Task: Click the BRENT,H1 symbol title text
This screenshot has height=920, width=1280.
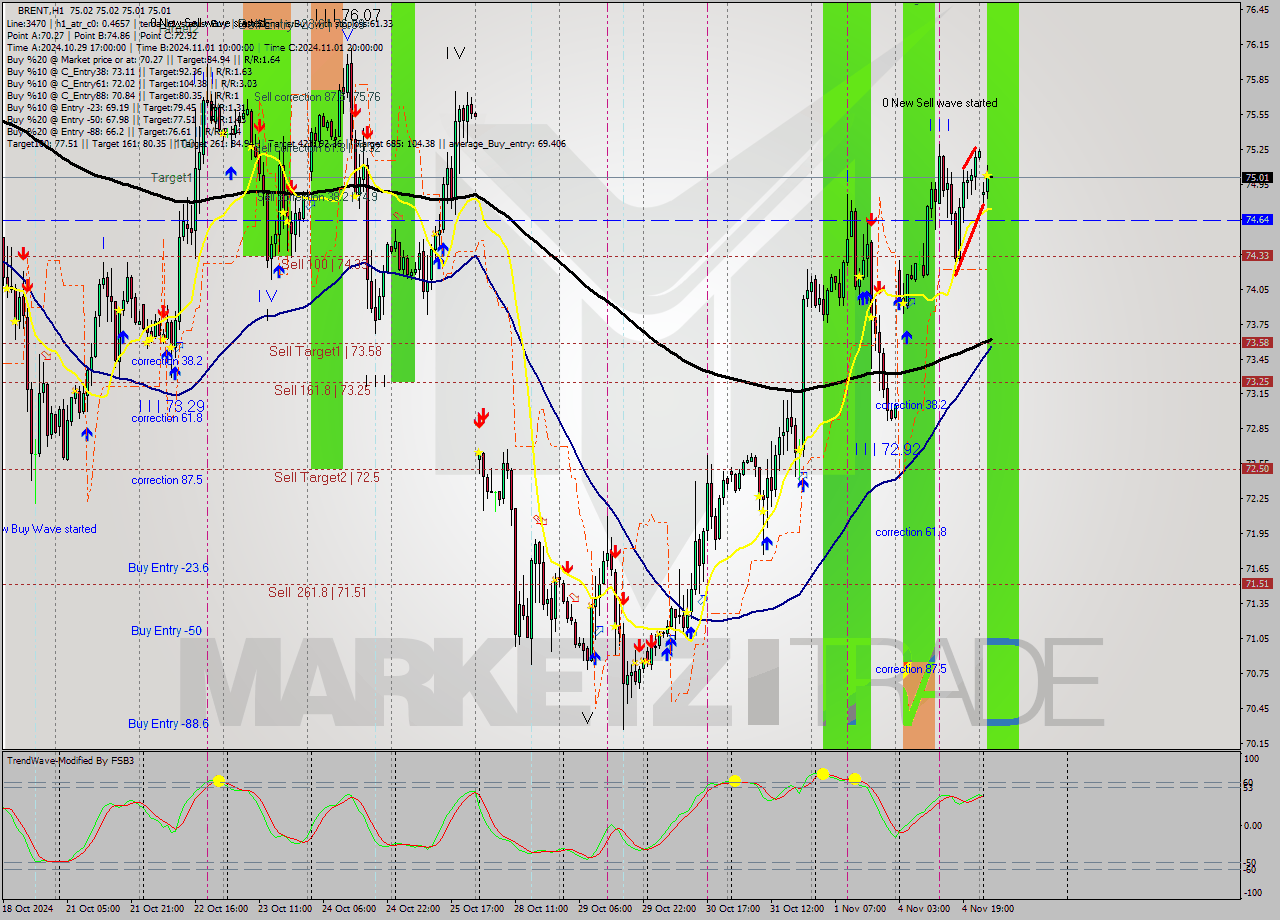Action: (40, 10)
